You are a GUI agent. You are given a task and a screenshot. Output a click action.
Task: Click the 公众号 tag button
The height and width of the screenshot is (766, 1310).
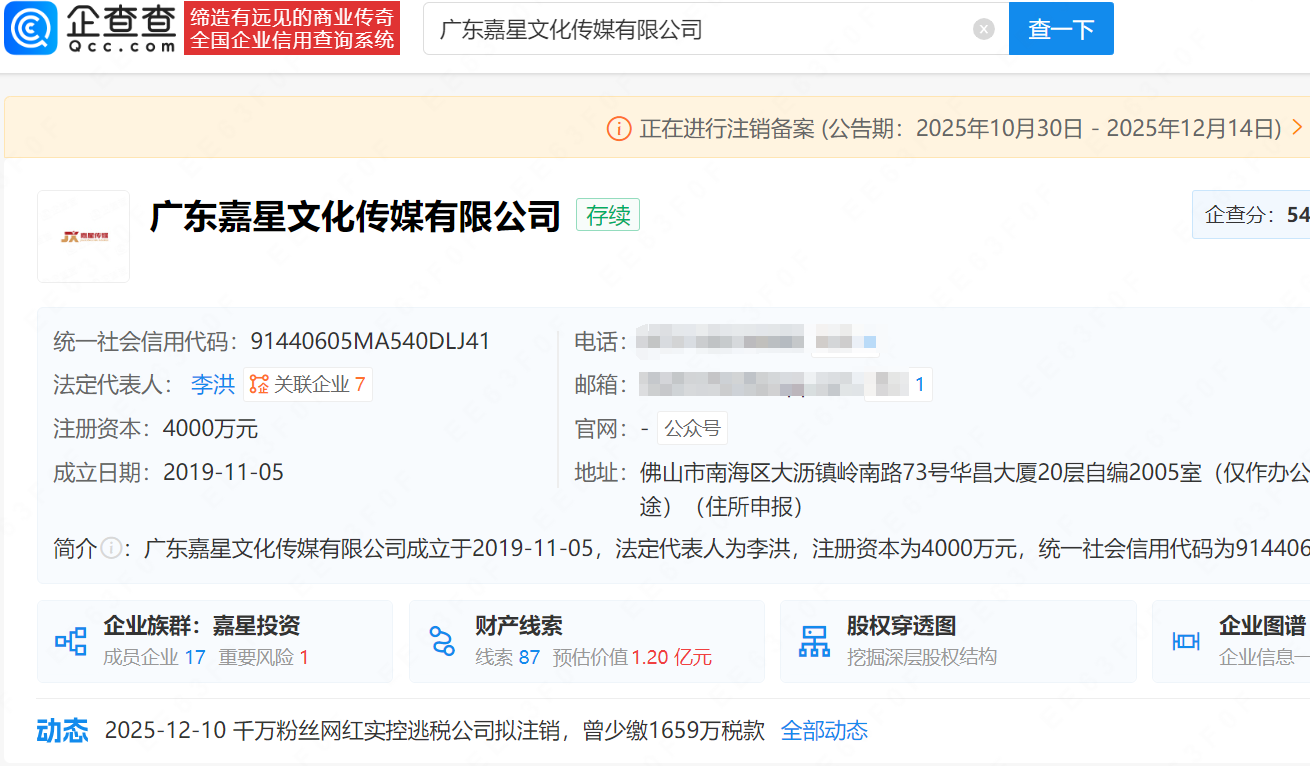tap(692, 428)
